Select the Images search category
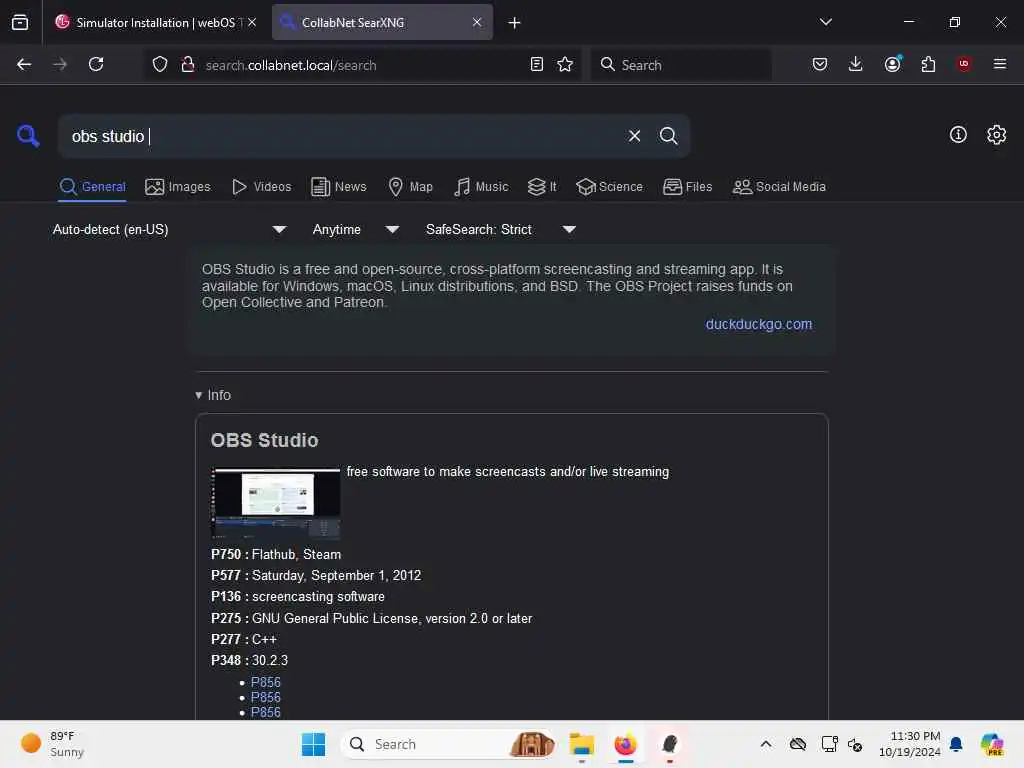The width and height of the screenshot is (1024, 768). 178,187
